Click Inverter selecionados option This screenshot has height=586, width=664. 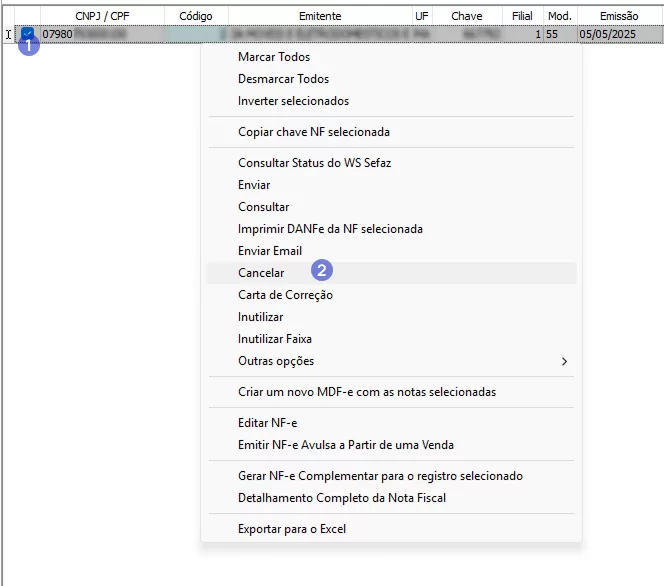click(x=293, y=101)
